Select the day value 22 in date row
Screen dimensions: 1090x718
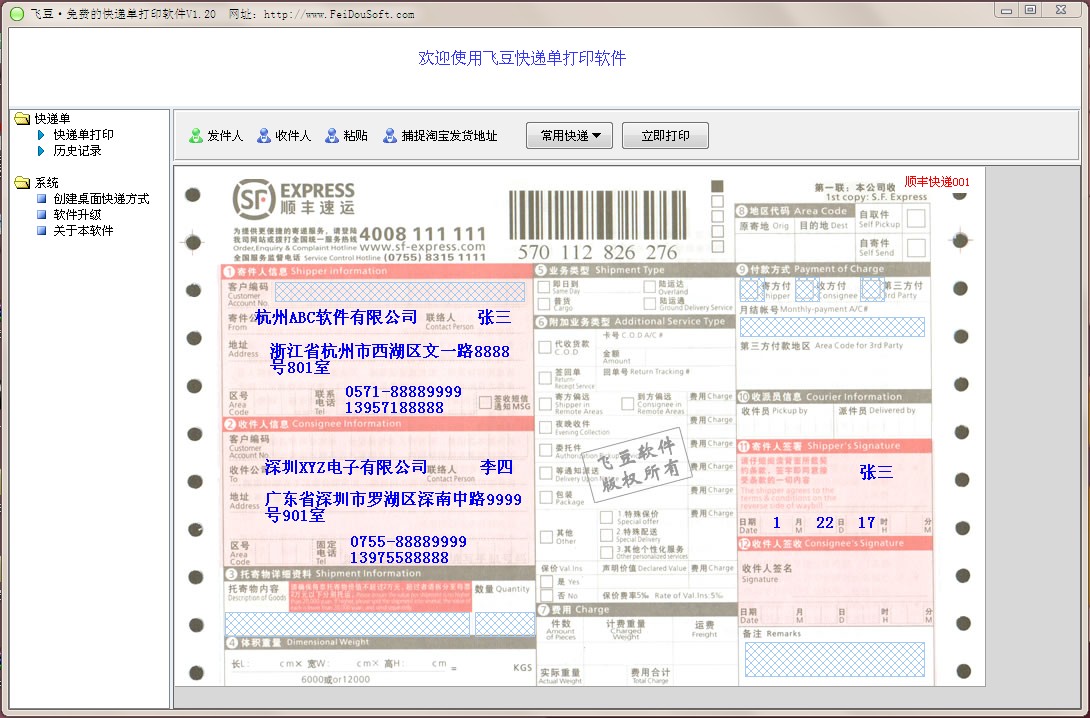pos(824,523)
